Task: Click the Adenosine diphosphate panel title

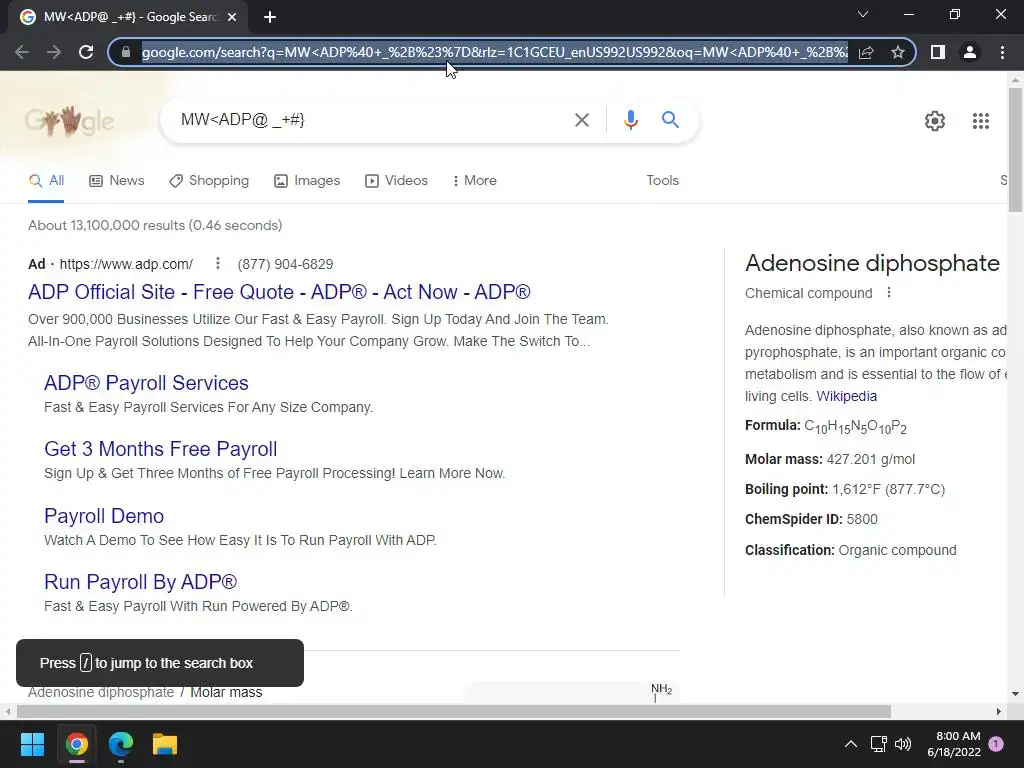Action: [x=872, y=263]
